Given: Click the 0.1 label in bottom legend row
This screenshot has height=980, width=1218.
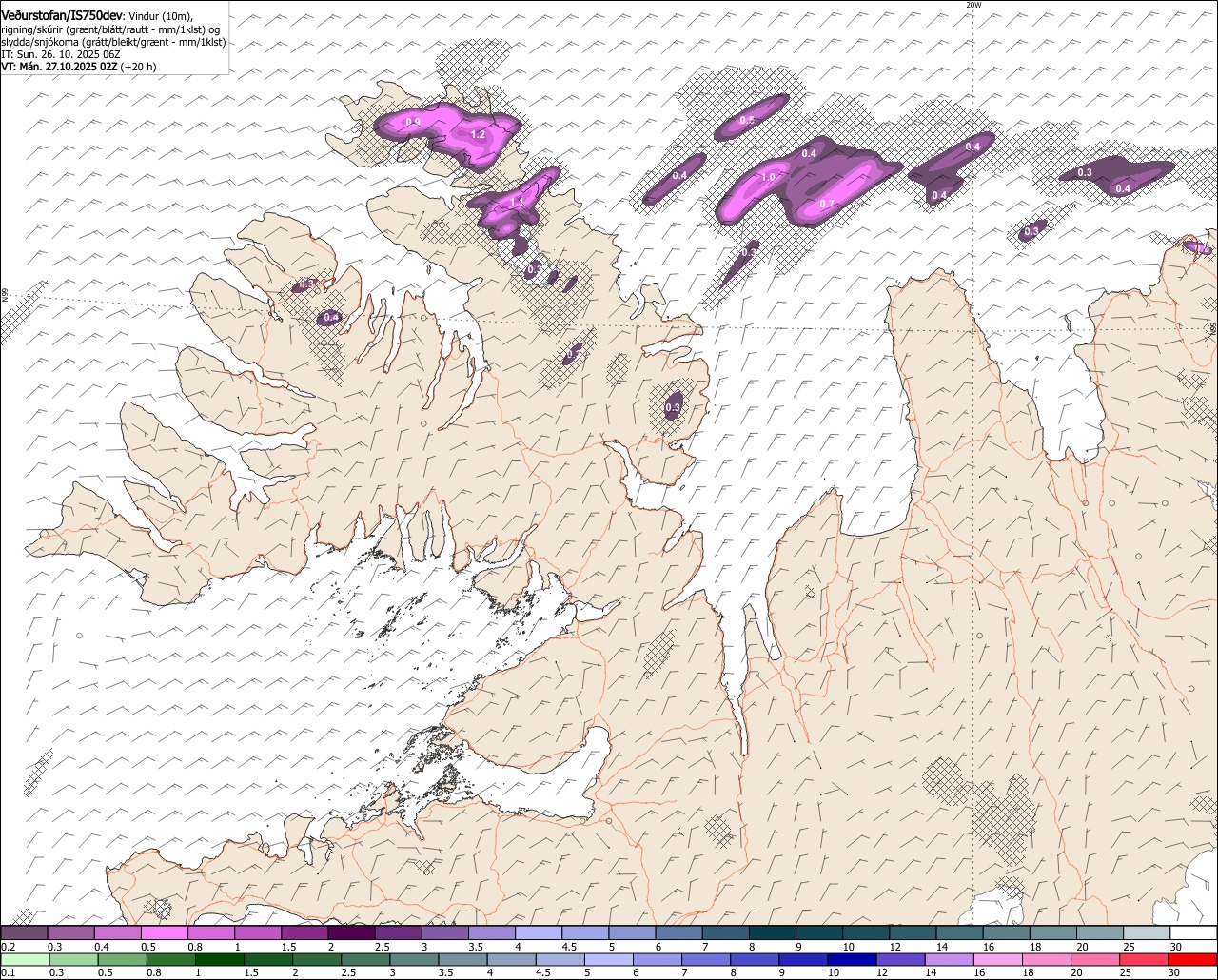Looking at the screenshot, I should [9, 972].
